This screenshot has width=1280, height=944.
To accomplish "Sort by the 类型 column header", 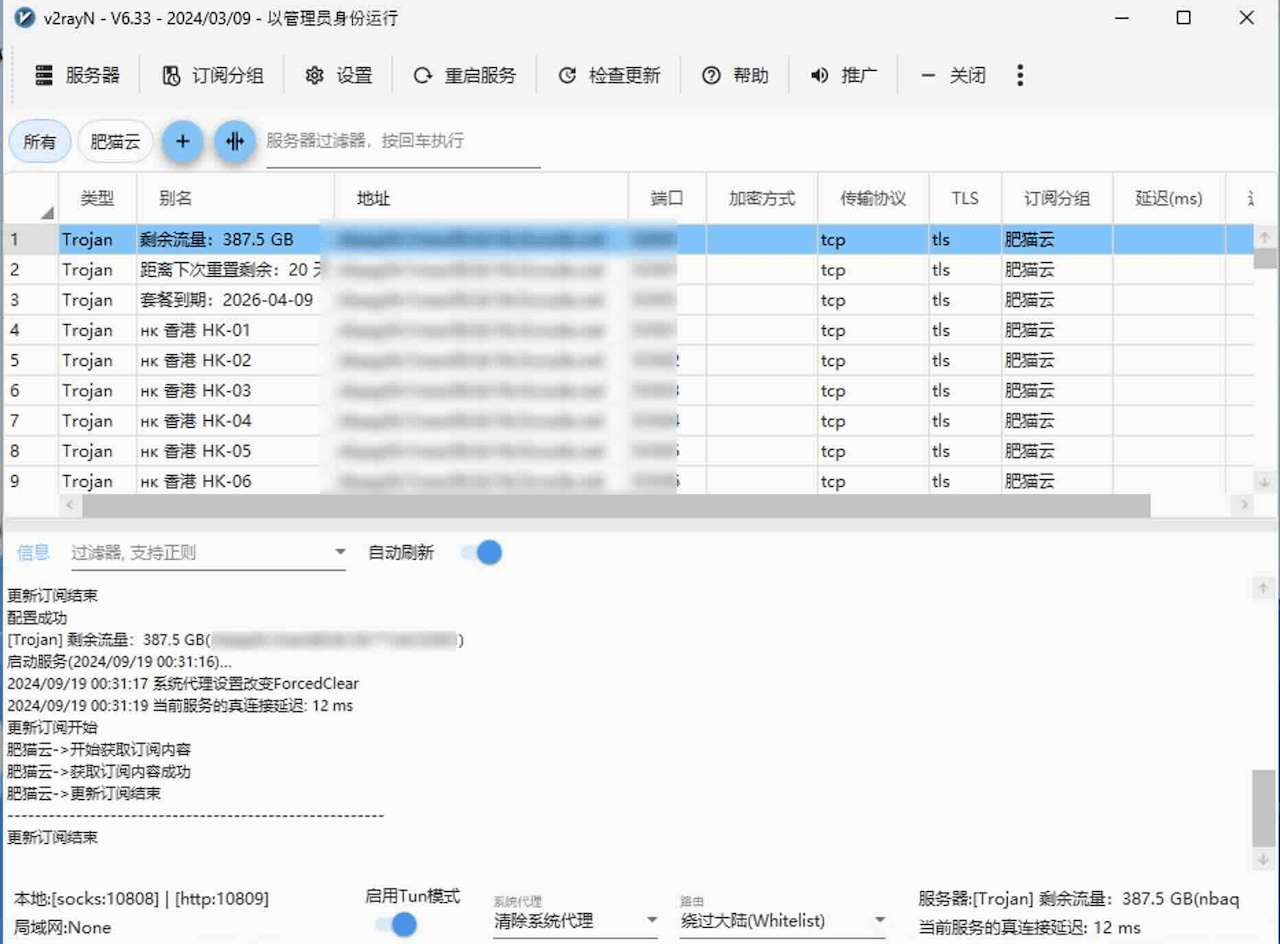I will pyautogui.click(x=97, y=198).
